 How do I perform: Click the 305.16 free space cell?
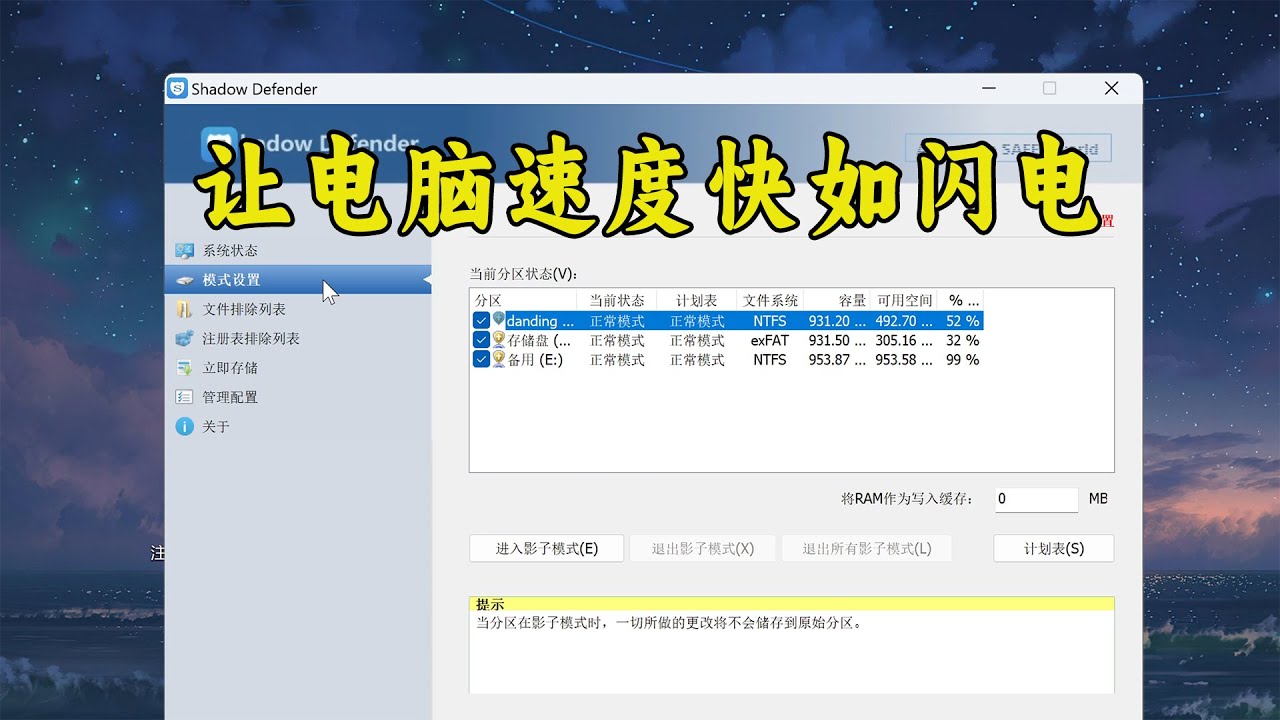point(904,340)
